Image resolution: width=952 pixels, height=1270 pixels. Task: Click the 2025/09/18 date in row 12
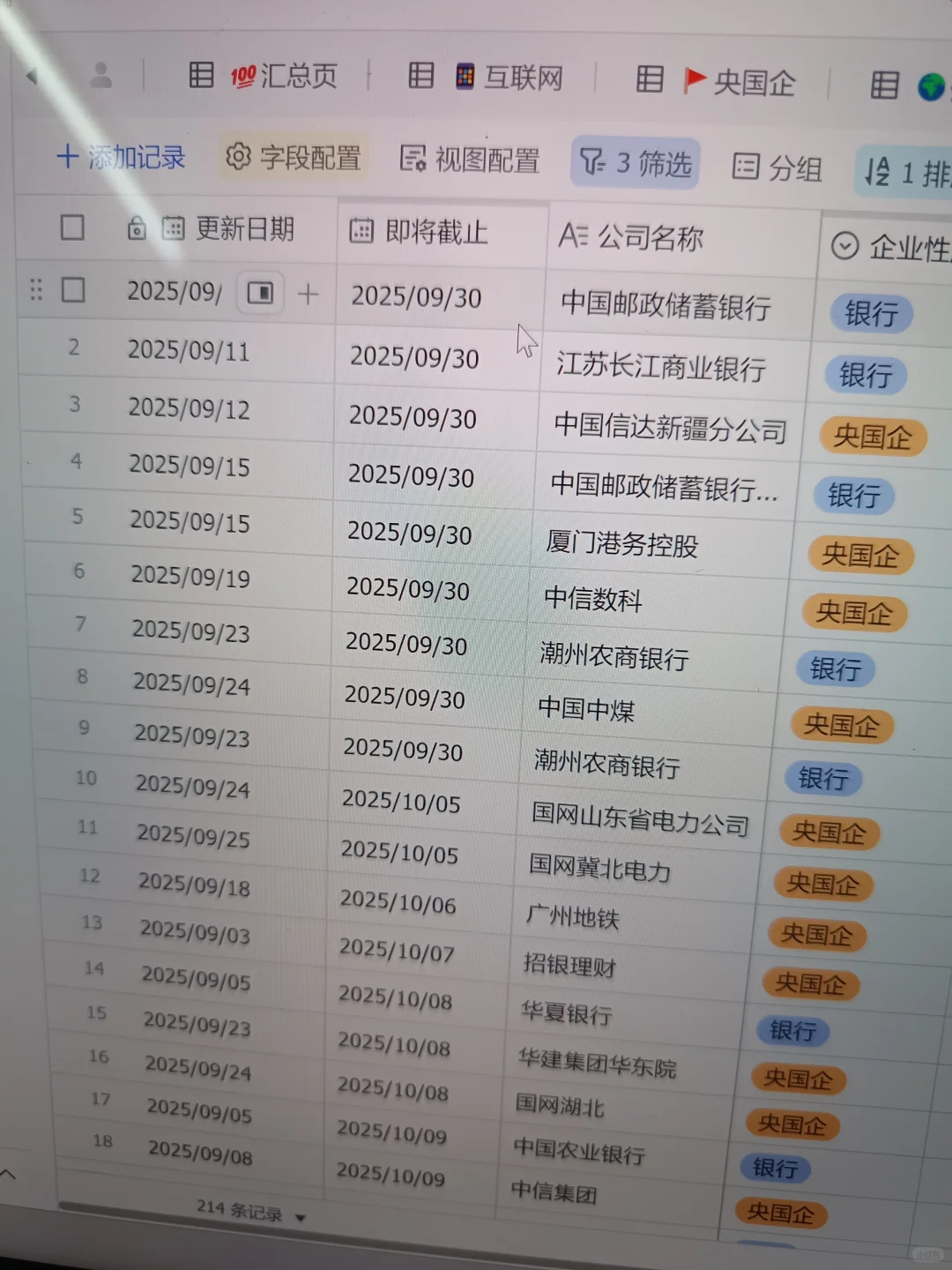194,884
